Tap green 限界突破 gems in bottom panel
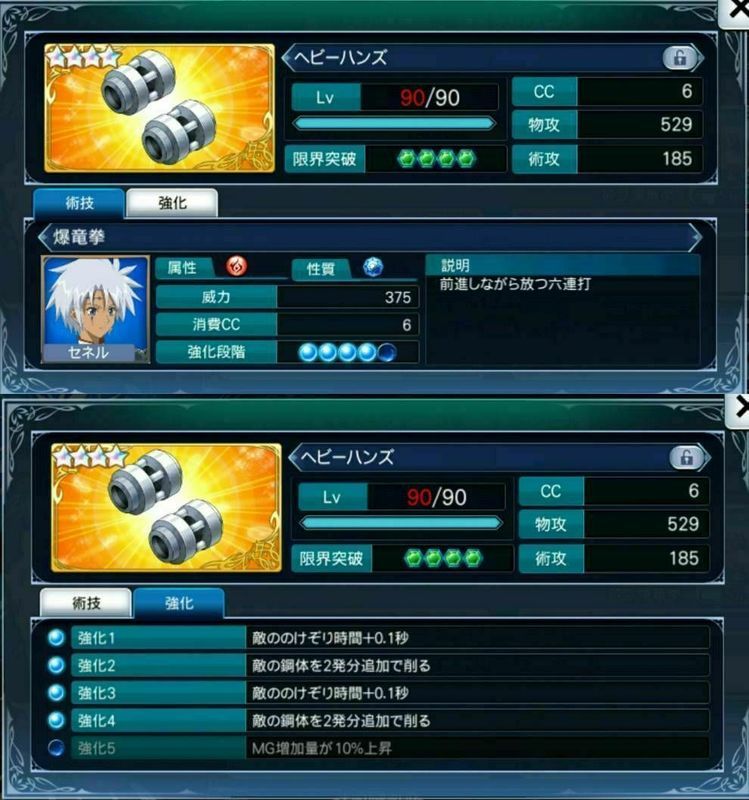Screen dimensions: 749x800 [x=443, y=559]
